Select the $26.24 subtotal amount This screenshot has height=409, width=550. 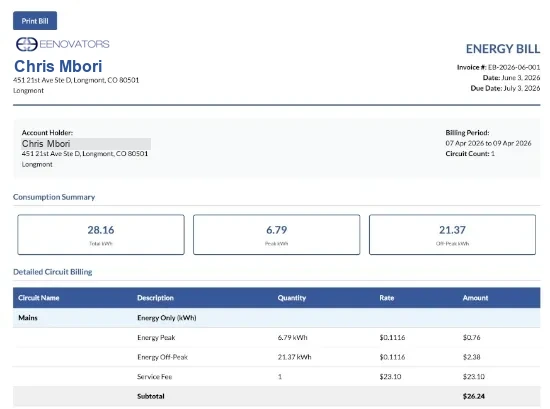(474, 396)
